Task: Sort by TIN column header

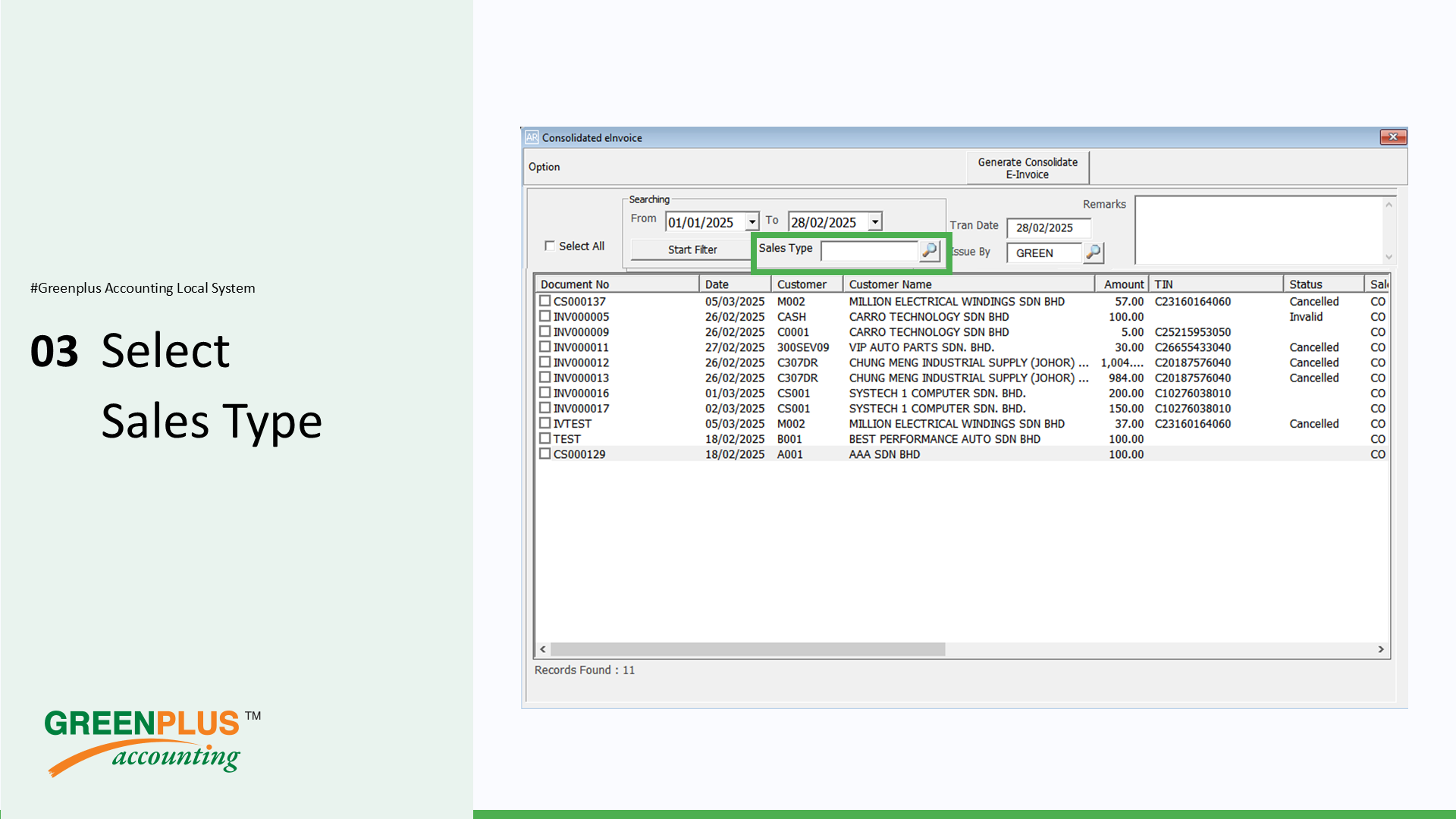Action: click(x=1216, y=284)
